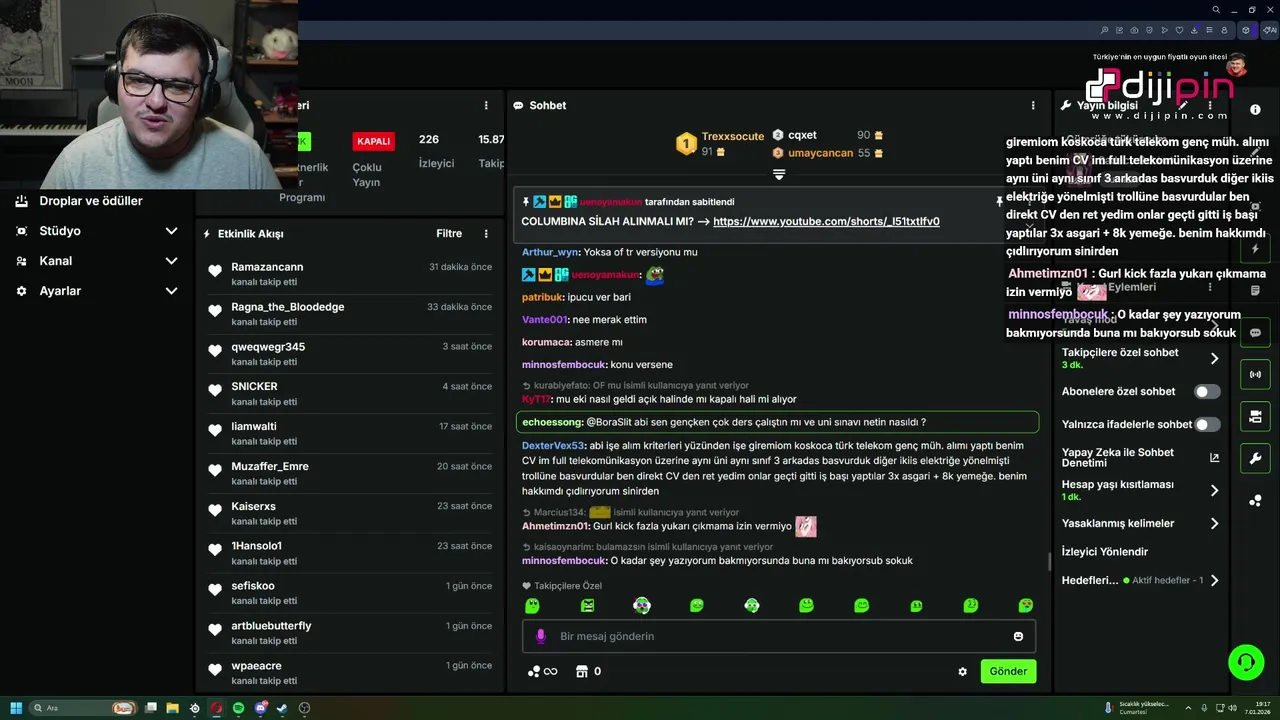The height and width of the screenshot is (720, 1280).
Task: Open the Filtre activity filter
Action: (449, 233)
